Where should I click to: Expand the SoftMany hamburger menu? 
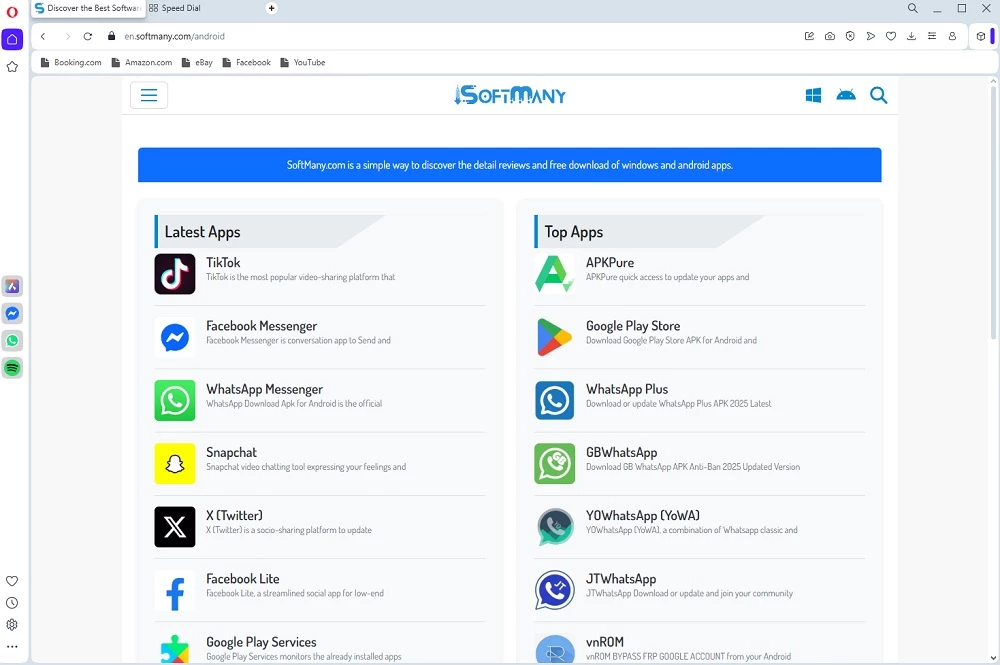point(149,95)
